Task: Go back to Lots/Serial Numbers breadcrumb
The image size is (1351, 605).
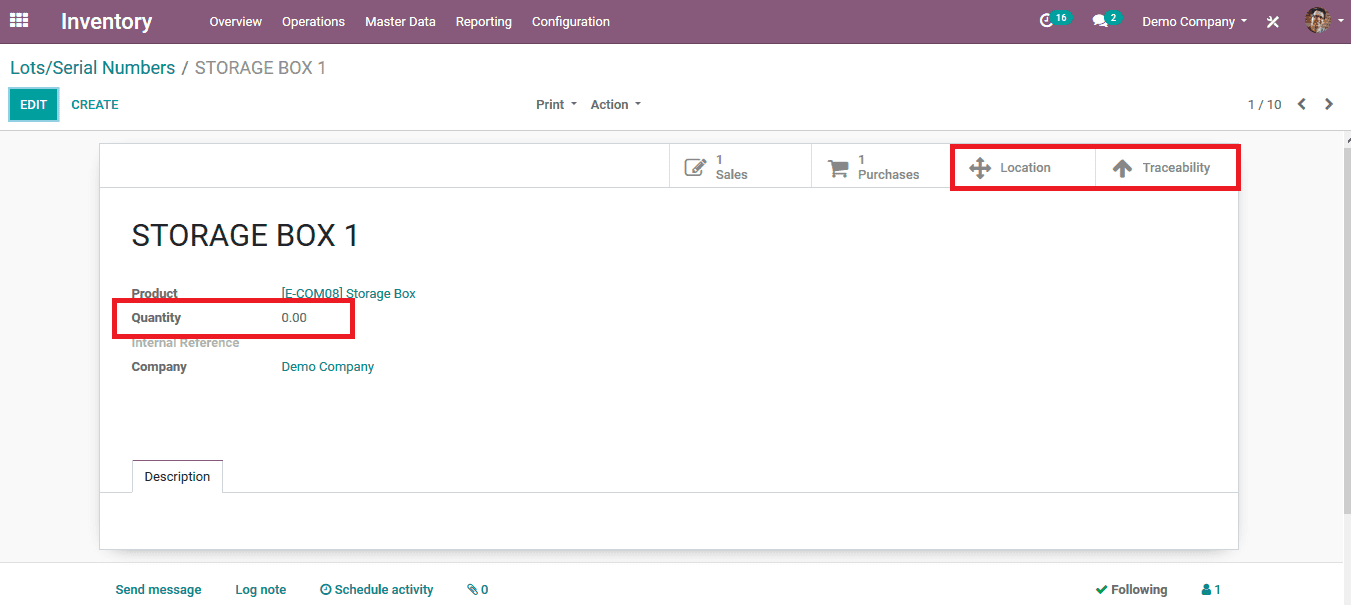Action: click(x=92, y=68)
